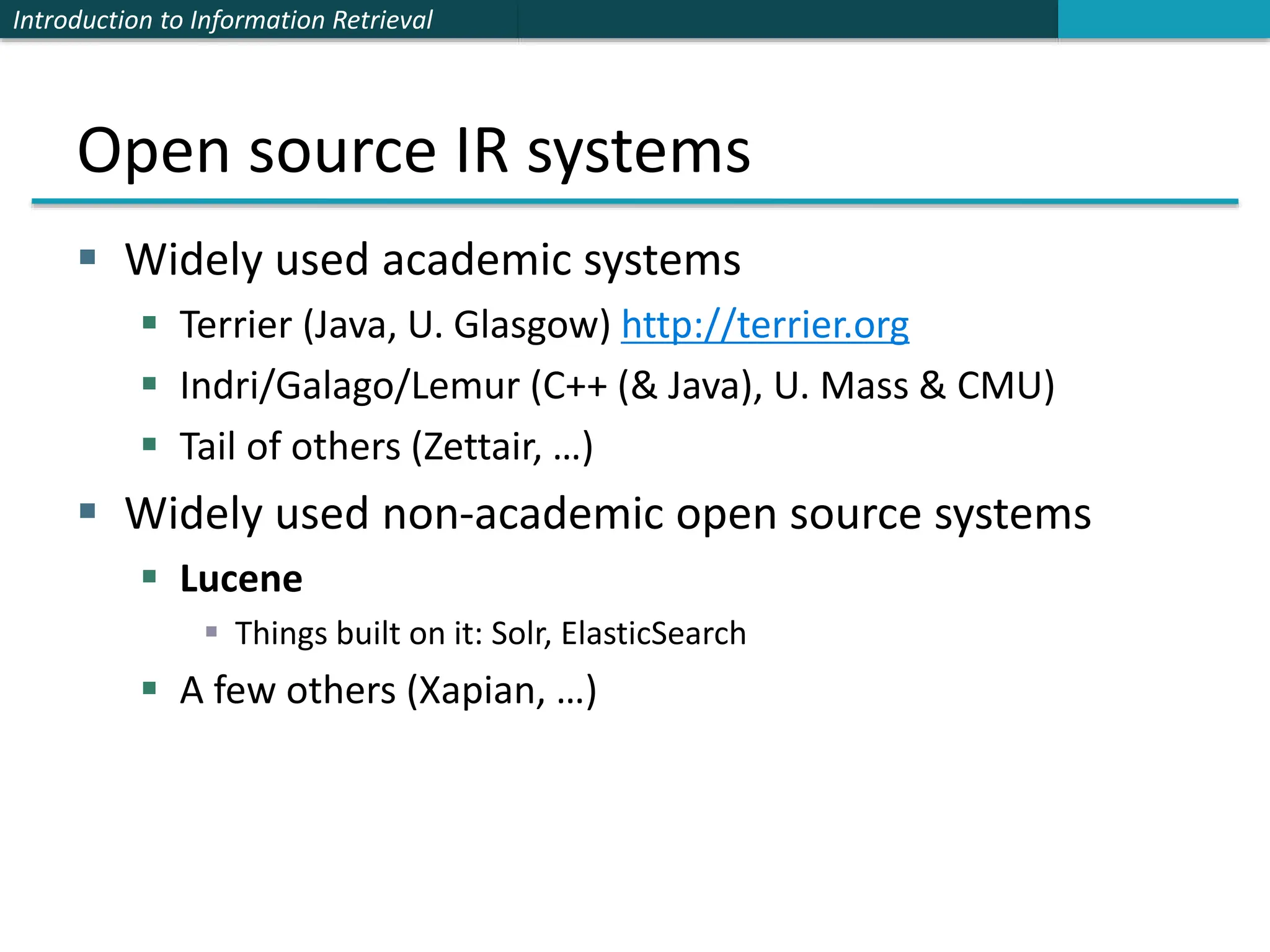The height and width of the screenshot is (952, 1270).
Task: Click the Terrier (Java, U. Glasgow) text
Action: coord(395,325)
